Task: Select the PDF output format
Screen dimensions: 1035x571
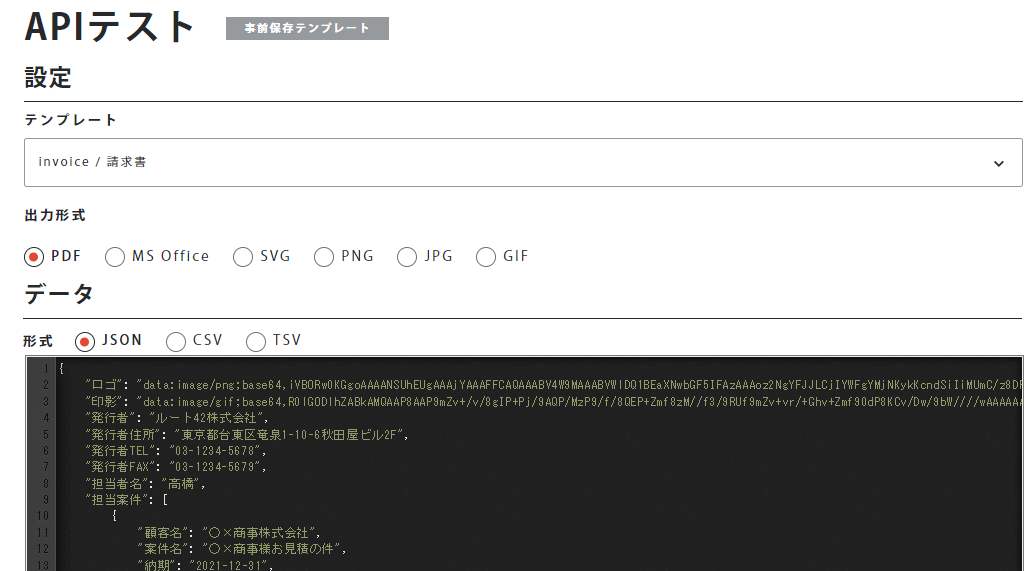Action: (x=35, y=257)
